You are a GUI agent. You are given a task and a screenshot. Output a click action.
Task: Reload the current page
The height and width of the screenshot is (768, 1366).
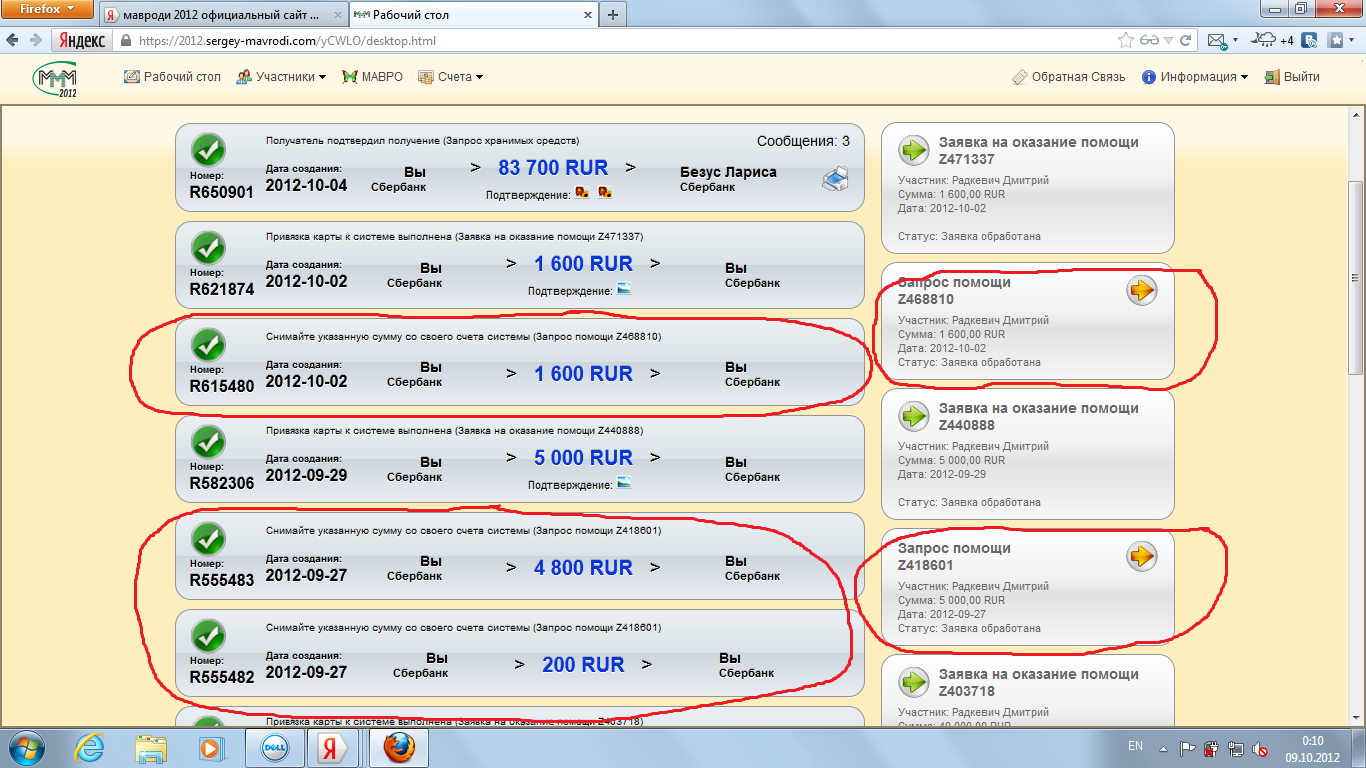1185,41
